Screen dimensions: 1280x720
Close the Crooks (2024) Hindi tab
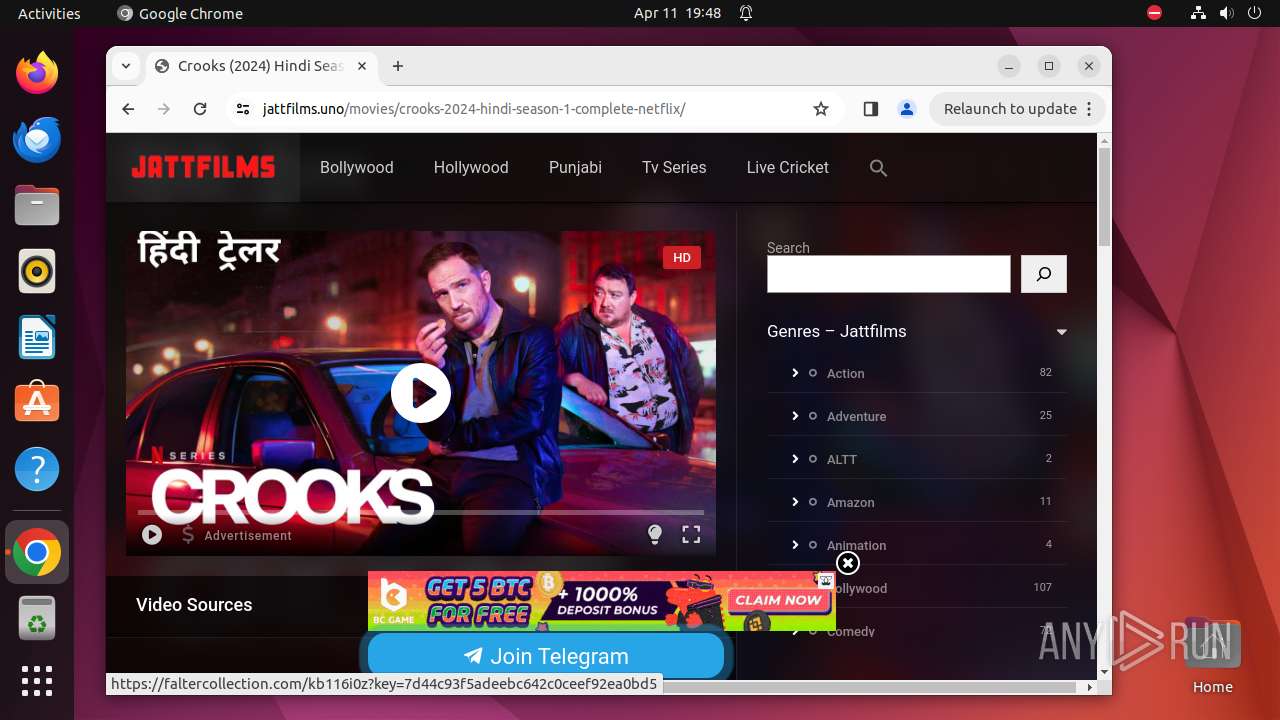pyautogui.click(x=362, y=66)
